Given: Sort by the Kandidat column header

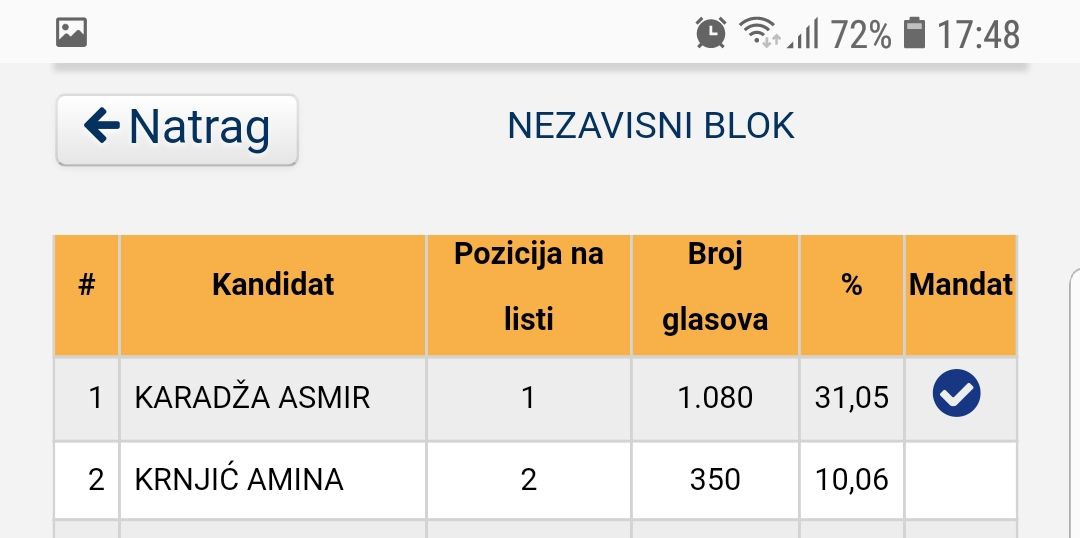Looking at the screenshot, I should (273, 285).
